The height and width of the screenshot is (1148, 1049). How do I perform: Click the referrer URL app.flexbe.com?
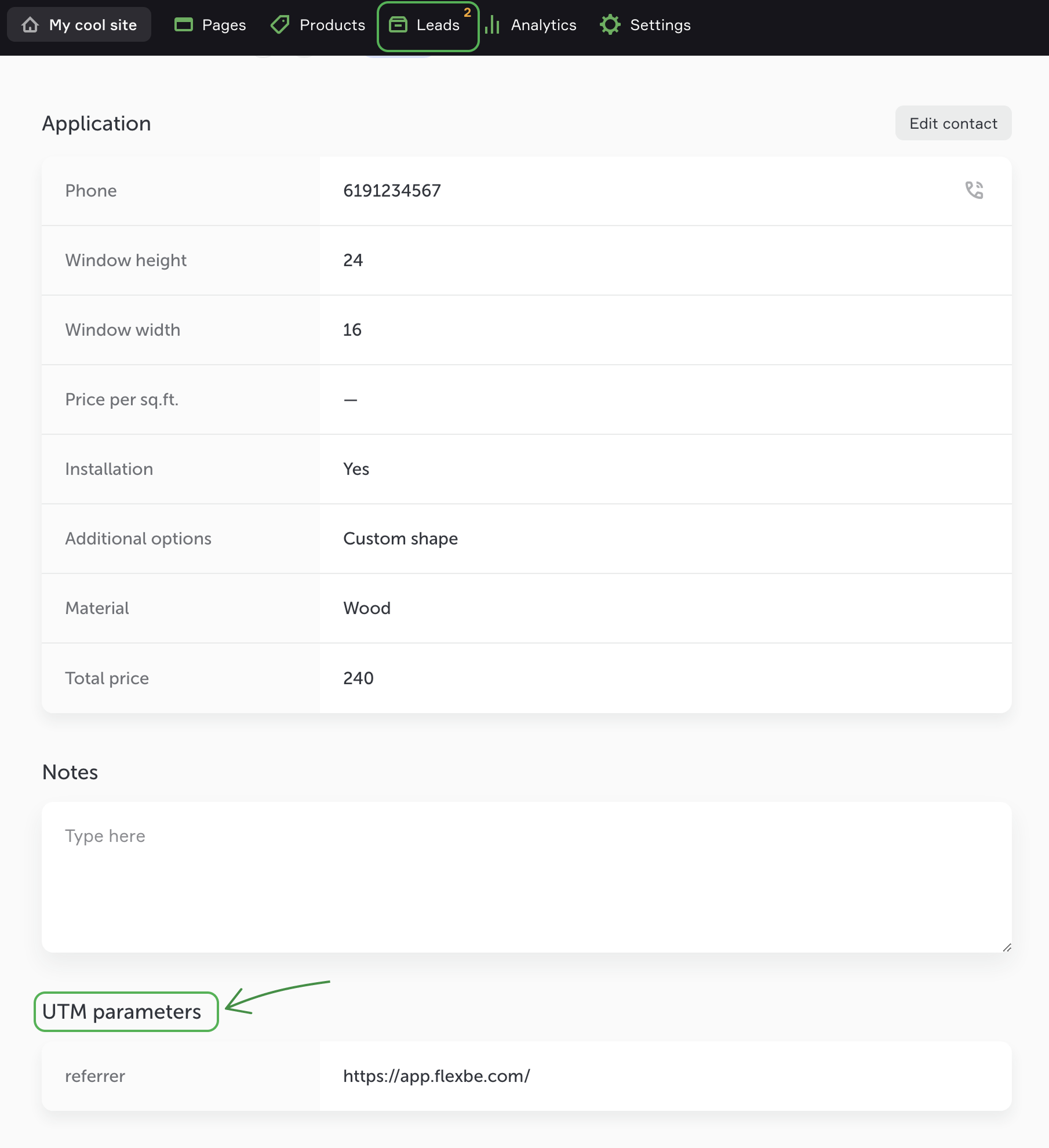tap(436, 1076)
